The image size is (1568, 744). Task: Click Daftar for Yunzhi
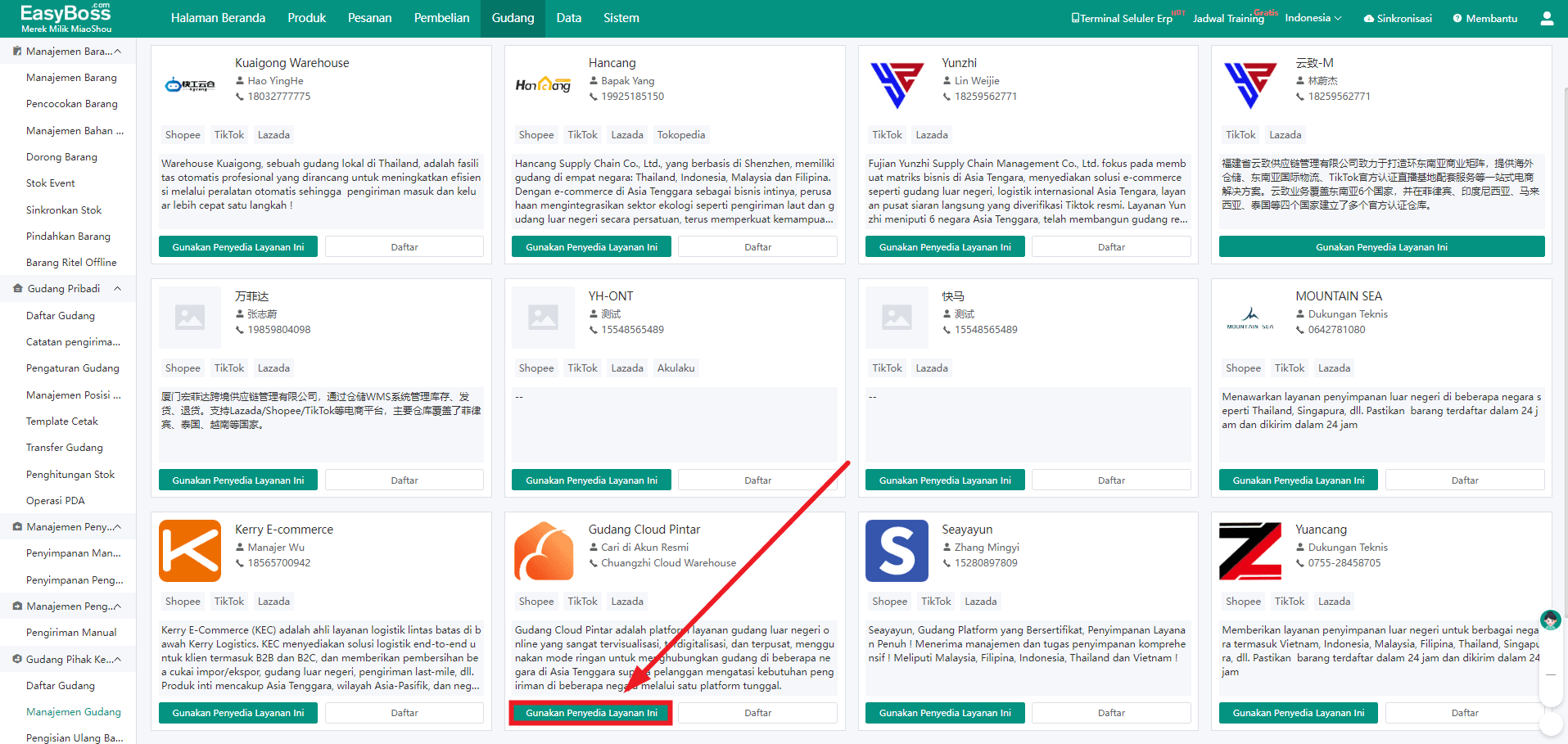pos(1111,246)
